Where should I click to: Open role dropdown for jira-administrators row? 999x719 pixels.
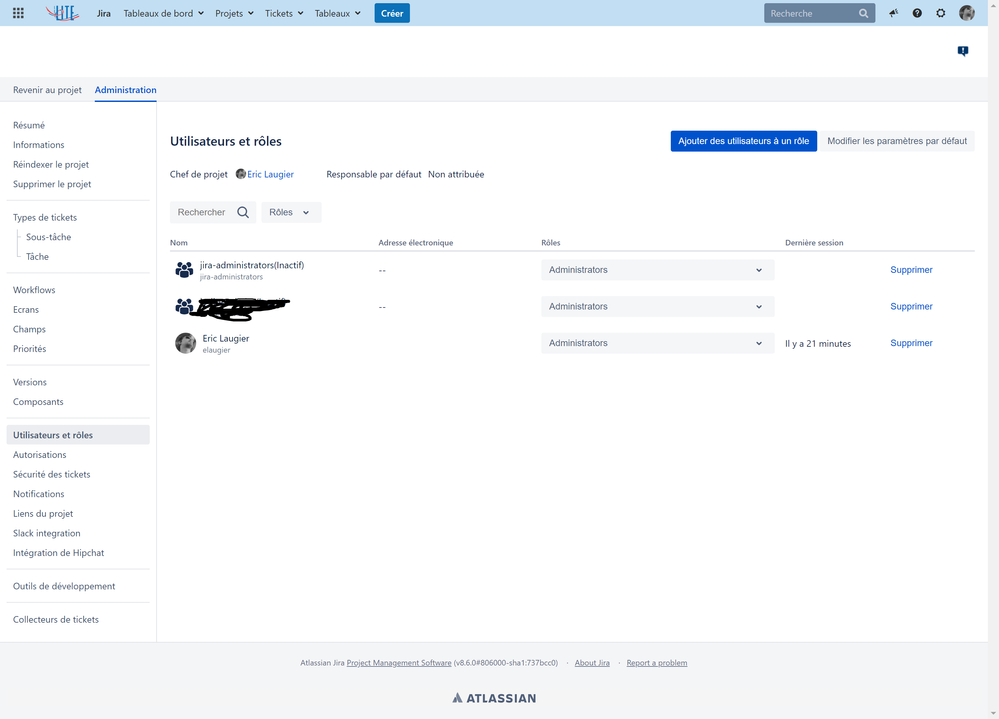point(658,270)
